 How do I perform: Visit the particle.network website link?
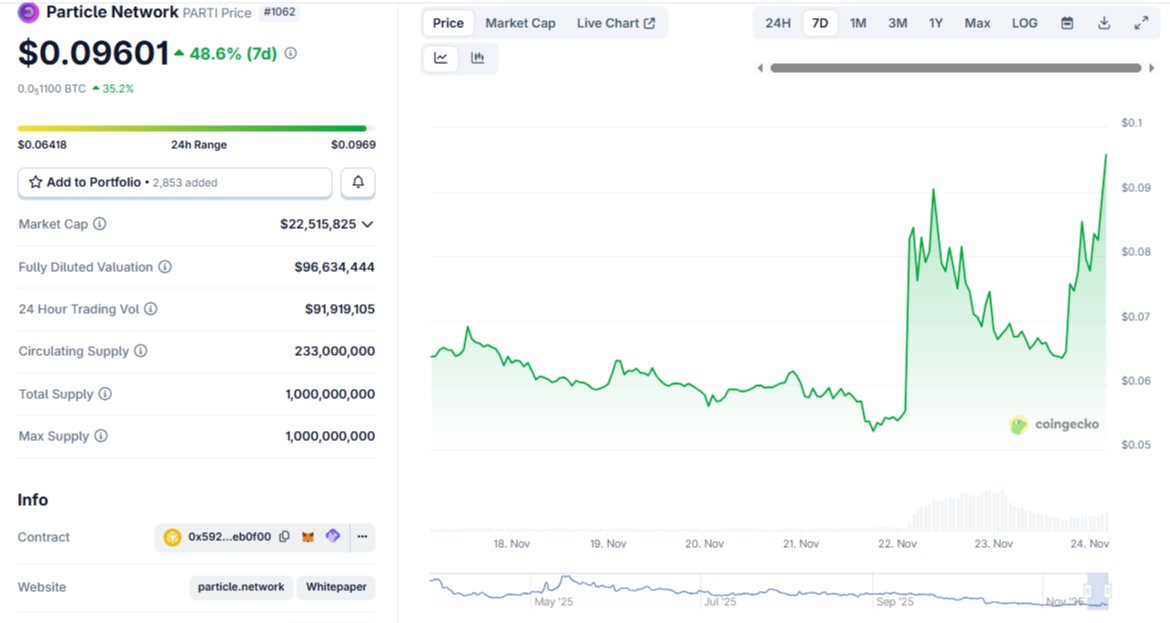pyautogui.click(x=240, y=587)
